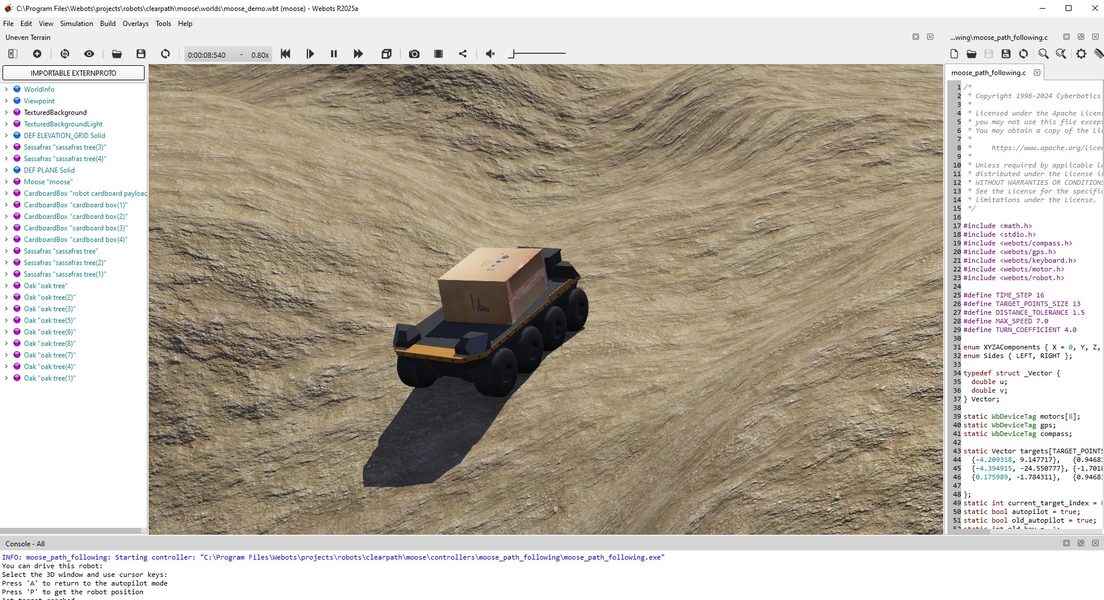Expand the CardboardBox "cardboard box(1)" node
Image resolution: width=1104 pixels, height=600 pixels.
[6, 205]
